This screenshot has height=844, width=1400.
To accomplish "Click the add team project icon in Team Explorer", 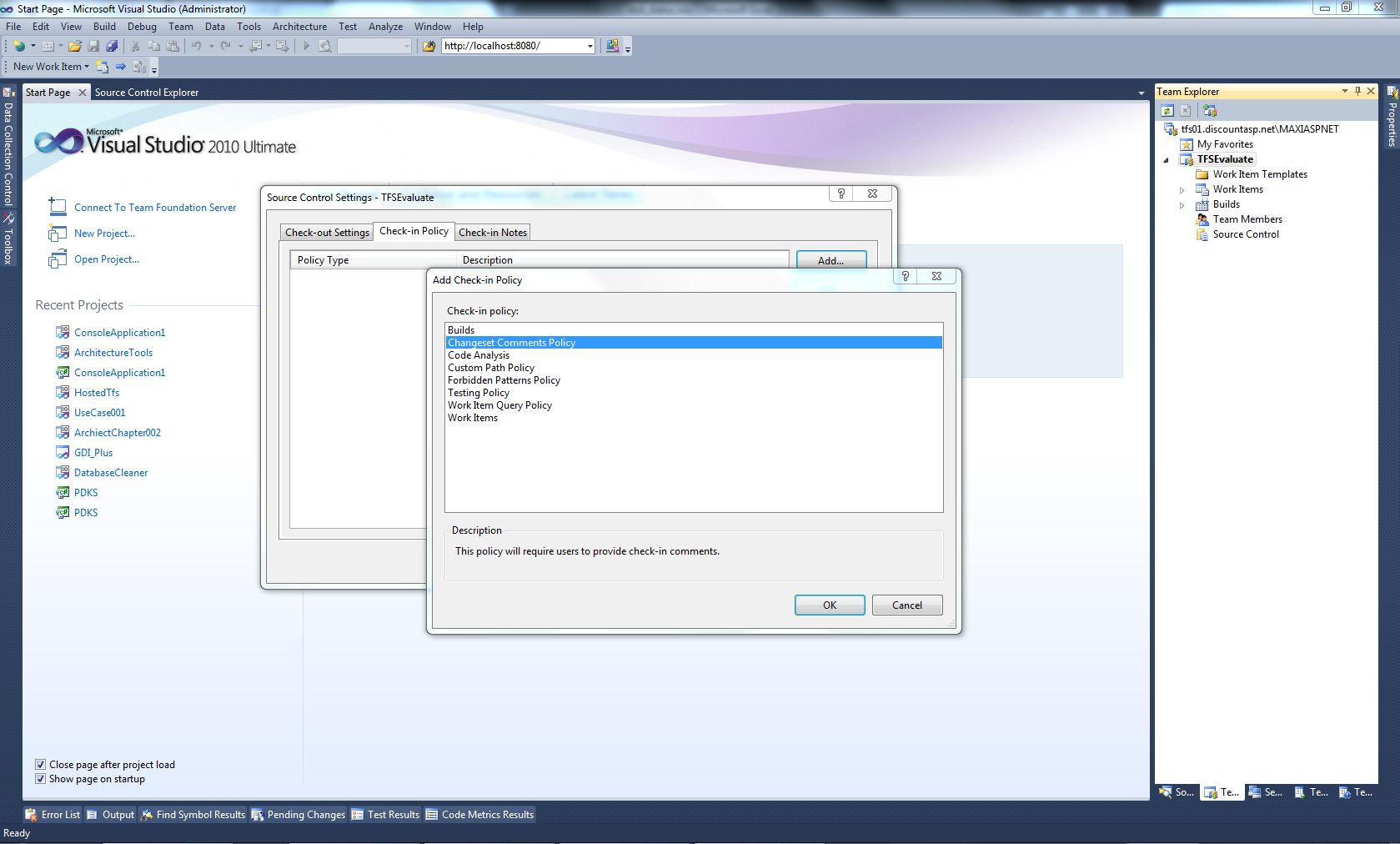I will point(1210,110).
